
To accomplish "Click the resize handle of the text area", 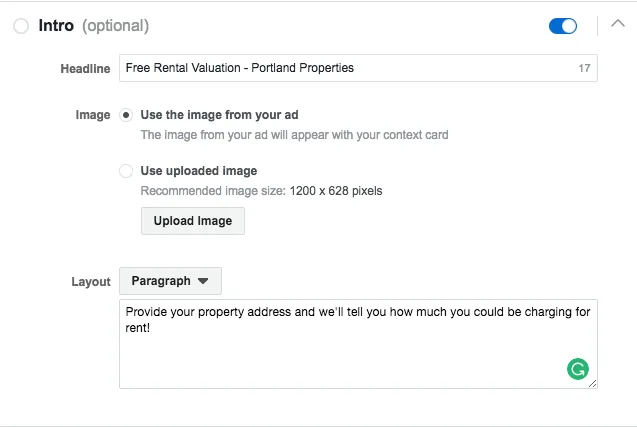I will [x=593, y=384].
